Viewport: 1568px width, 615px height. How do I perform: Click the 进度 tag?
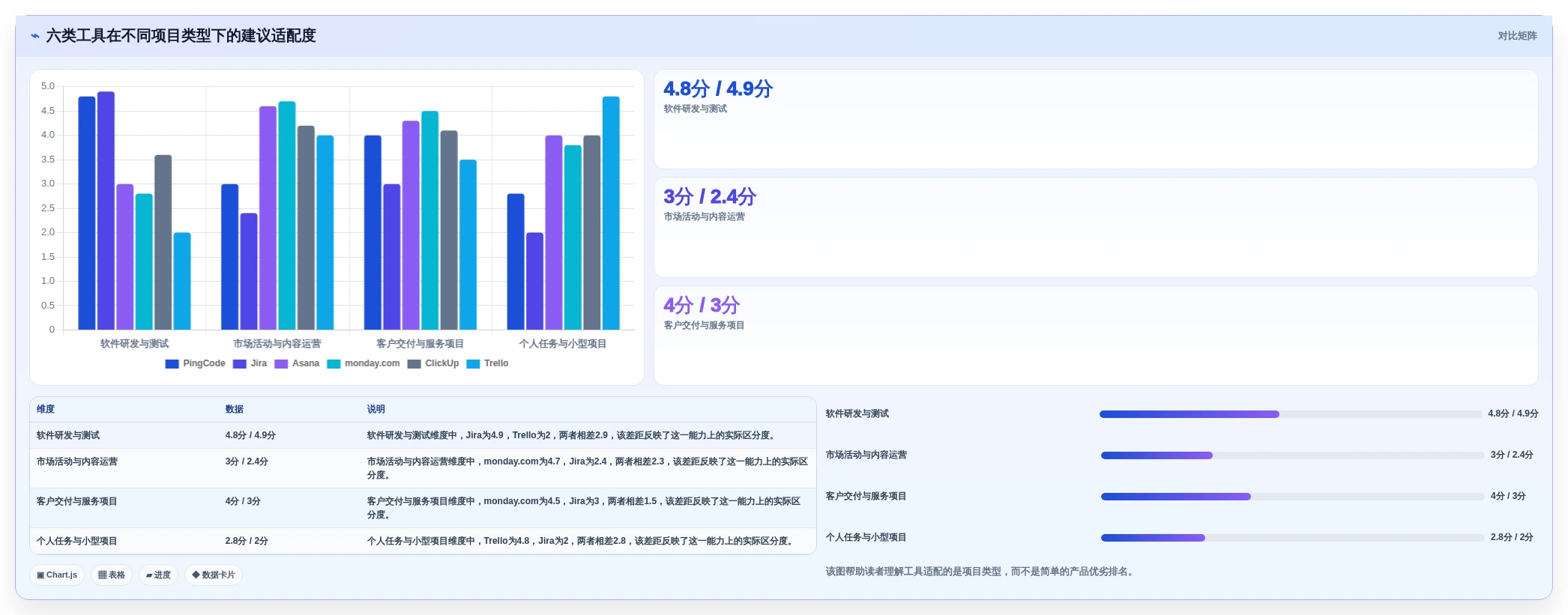pos(158,575)
